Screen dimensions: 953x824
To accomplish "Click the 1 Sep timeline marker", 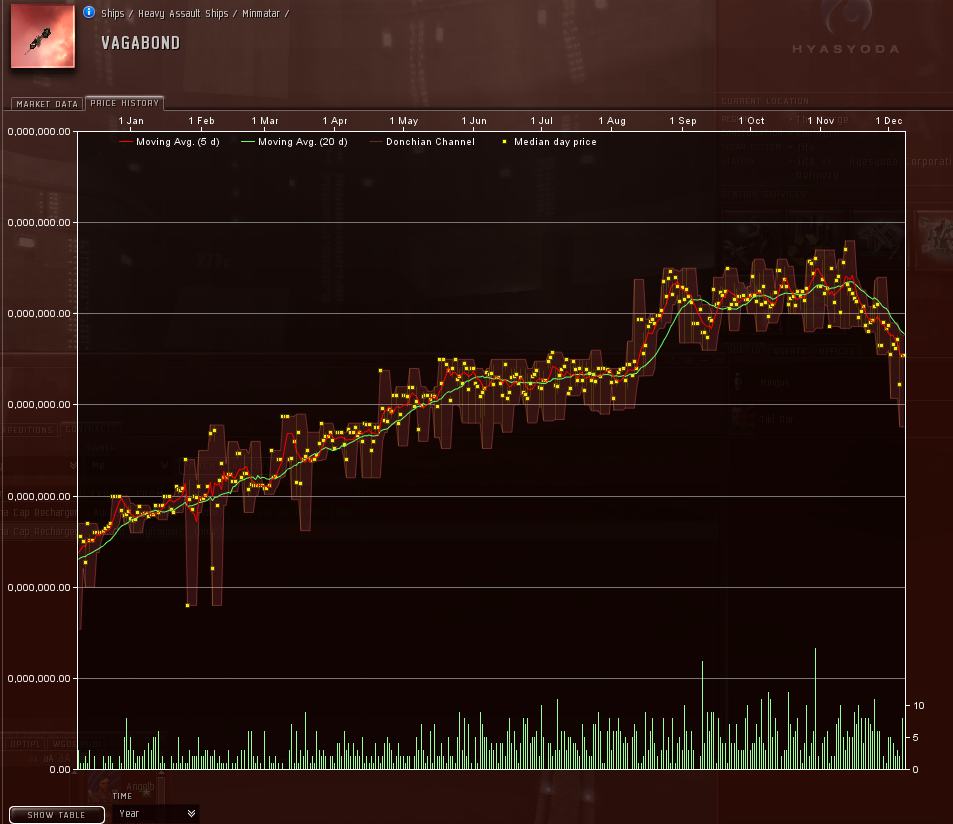I will coord(683,121).
